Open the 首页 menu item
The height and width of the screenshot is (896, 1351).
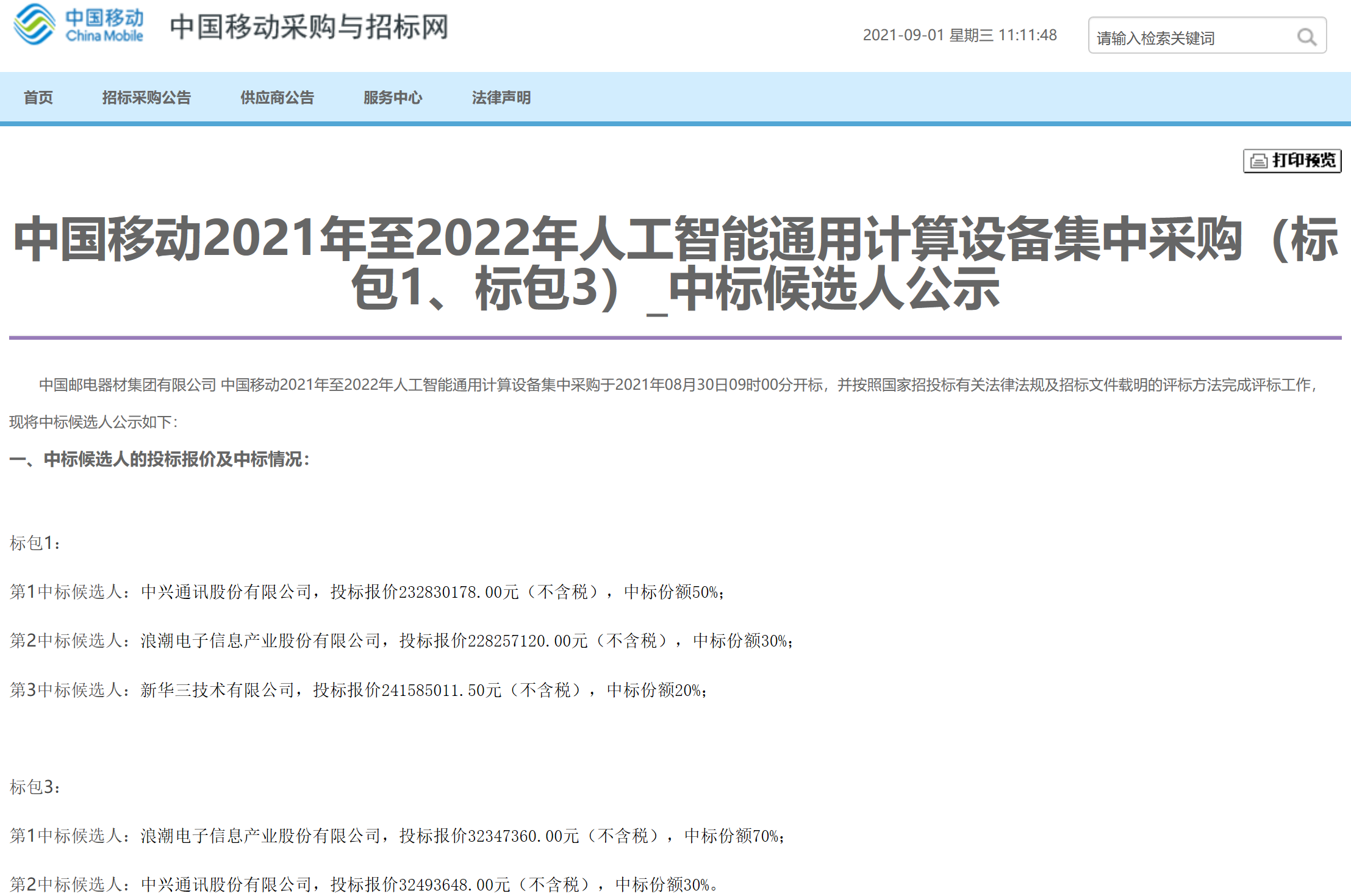(x=38, y=98)
